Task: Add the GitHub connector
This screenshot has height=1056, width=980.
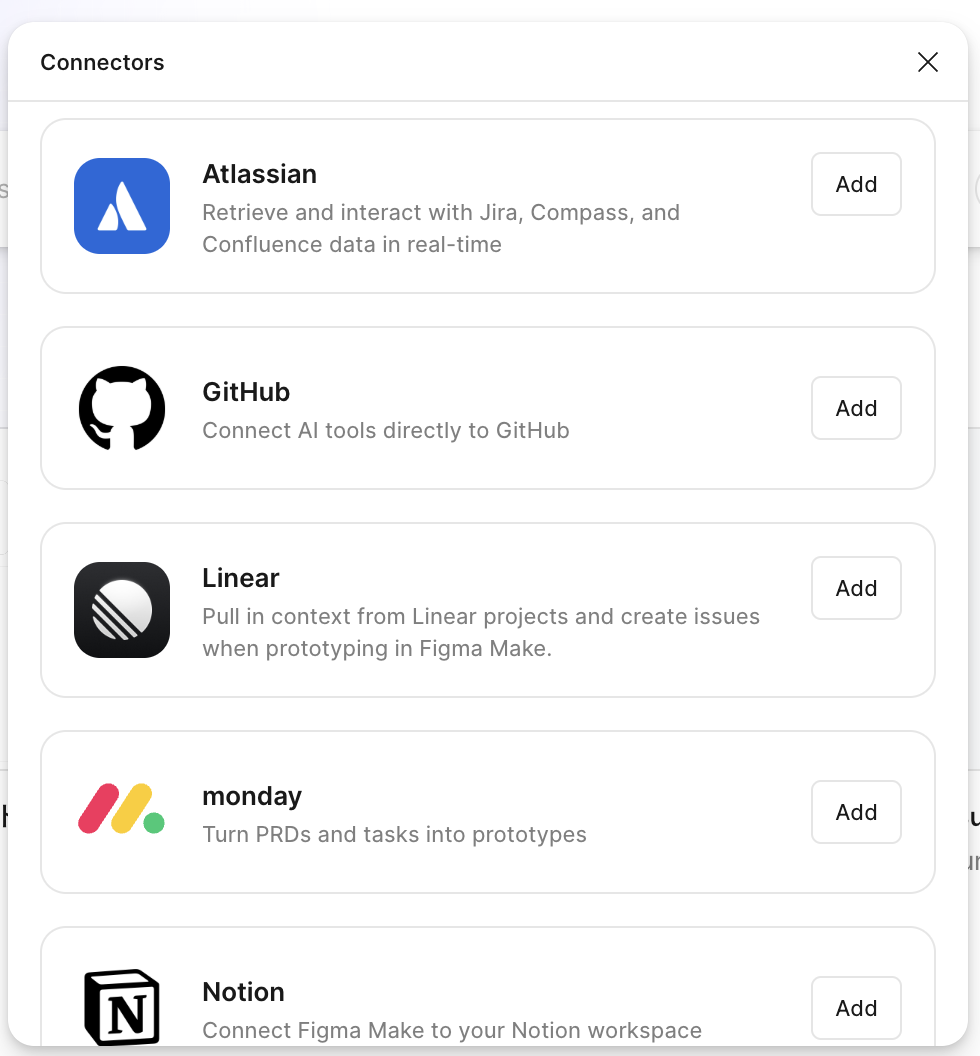Action: (856, 408)
